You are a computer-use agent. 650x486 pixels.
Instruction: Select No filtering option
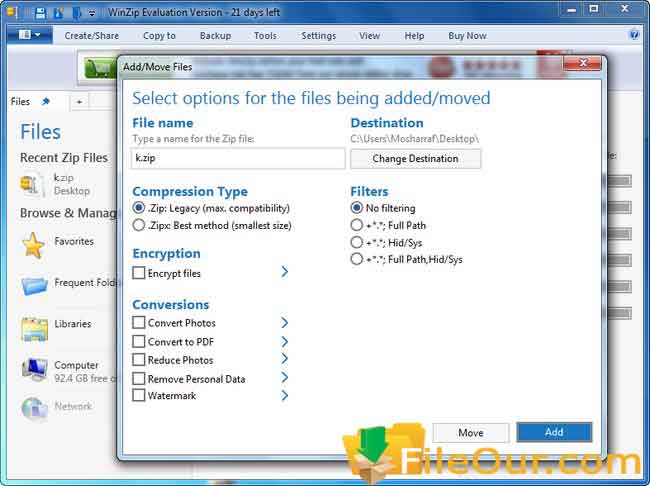[357, 207]
